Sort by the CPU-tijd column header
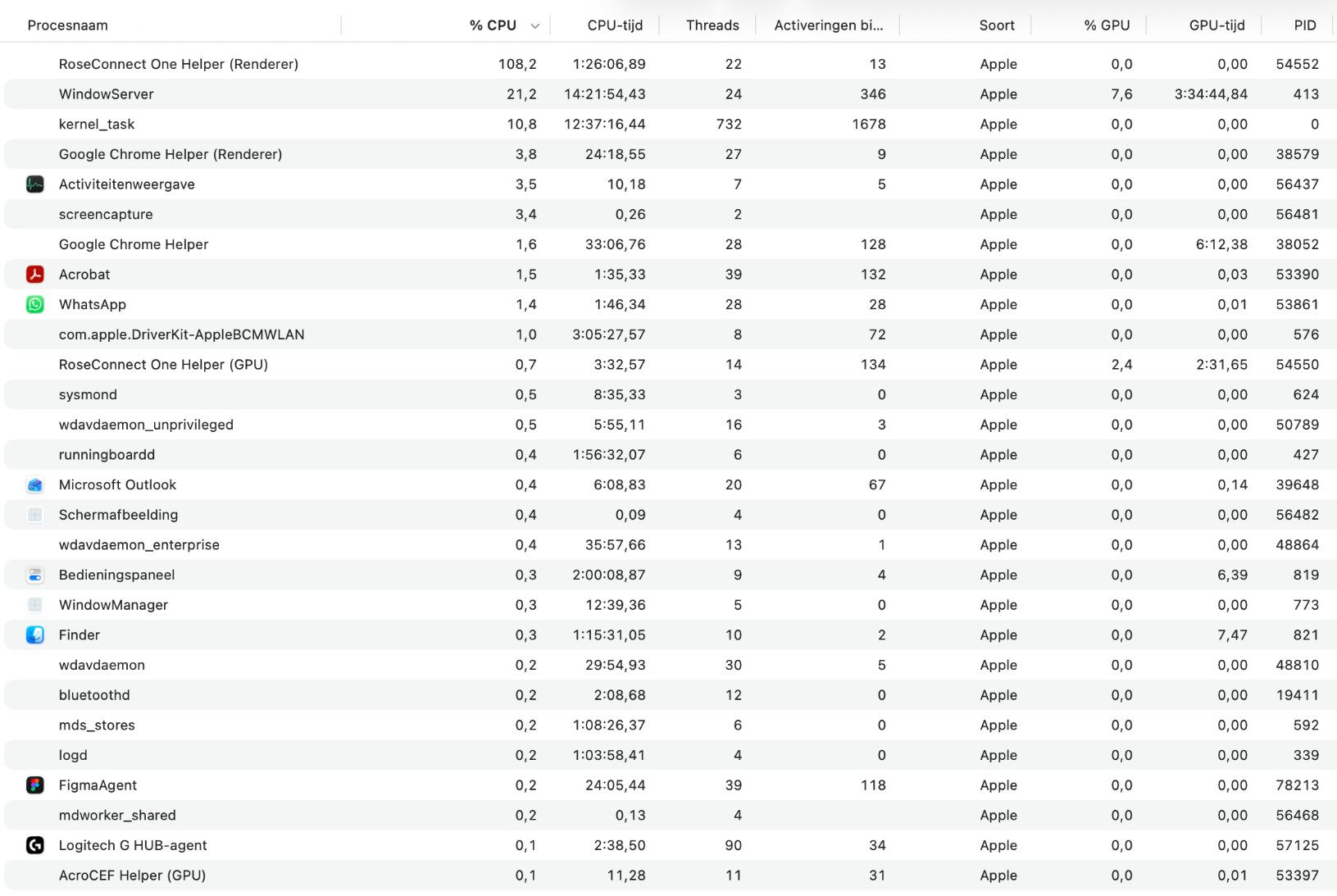 [x=615, y=25]
